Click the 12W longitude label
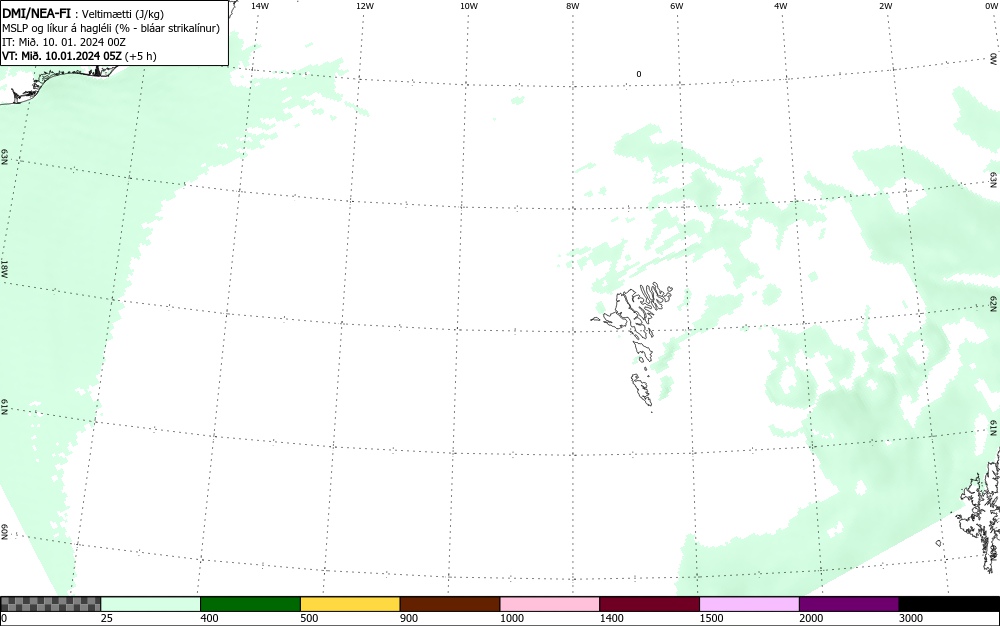 364,6
